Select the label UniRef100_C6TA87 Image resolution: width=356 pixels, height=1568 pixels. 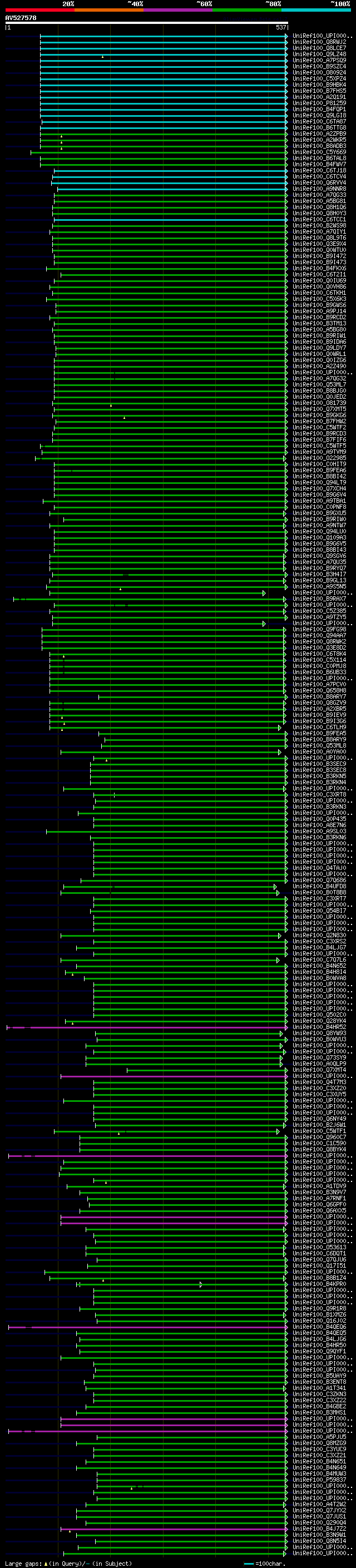click(319, 121)
